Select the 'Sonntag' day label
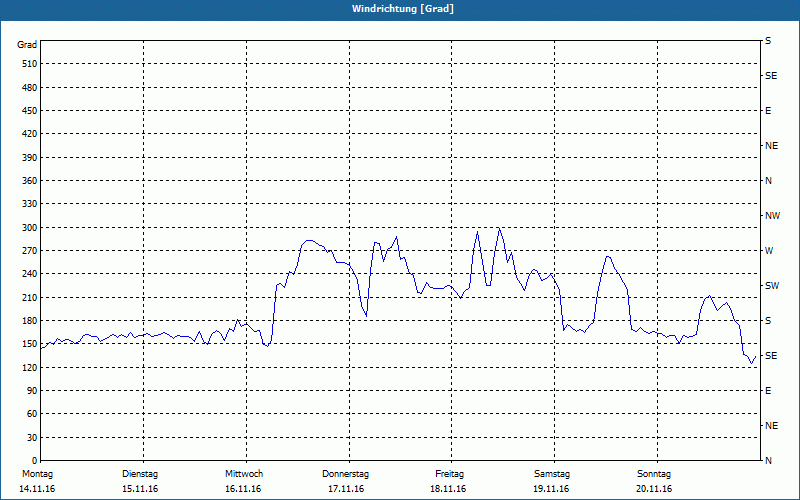The width and height of the screenshot is (800, 500). (654, 474)
